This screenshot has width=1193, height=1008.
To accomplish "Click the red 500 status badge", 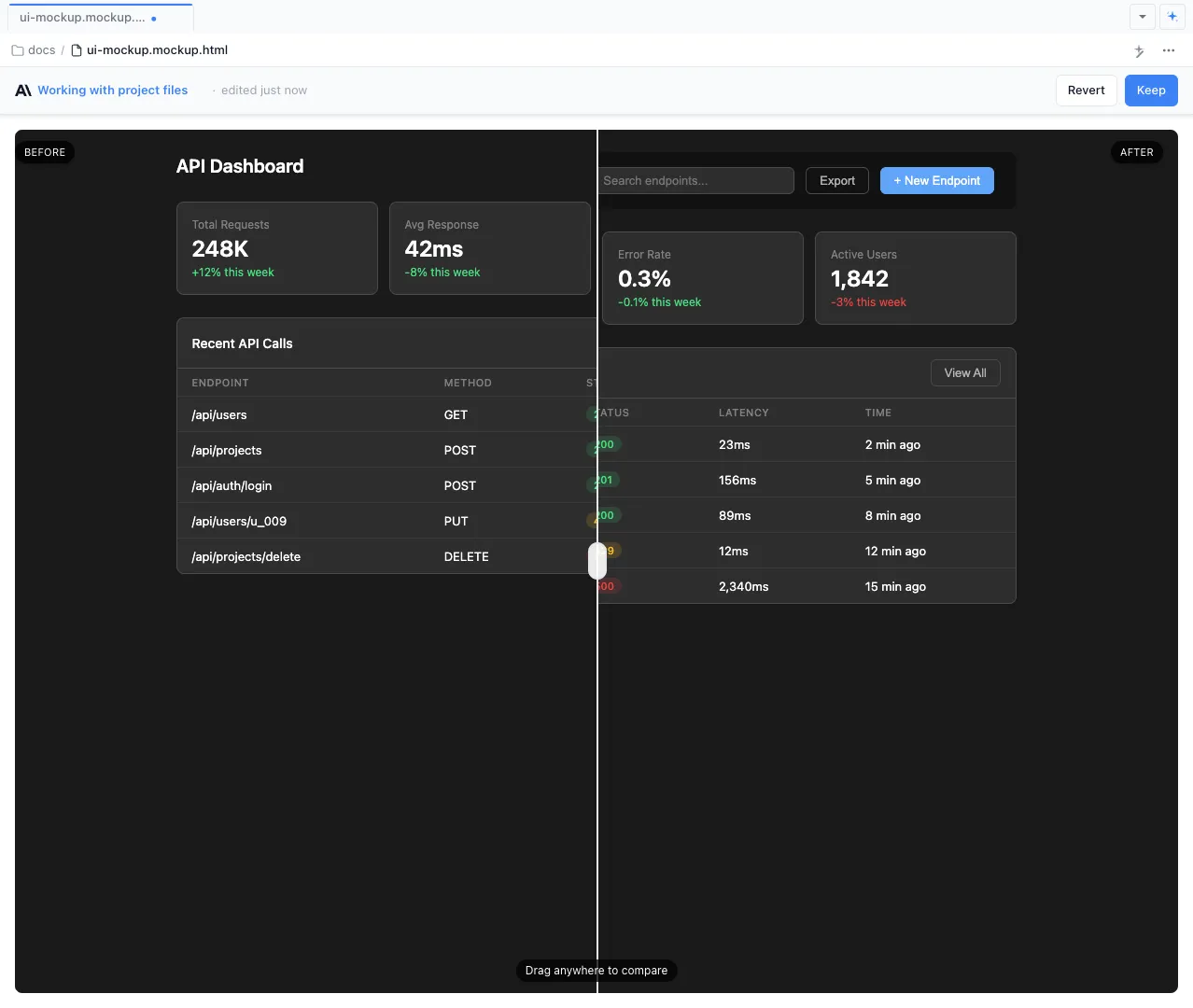I will [x=607, y=586].
